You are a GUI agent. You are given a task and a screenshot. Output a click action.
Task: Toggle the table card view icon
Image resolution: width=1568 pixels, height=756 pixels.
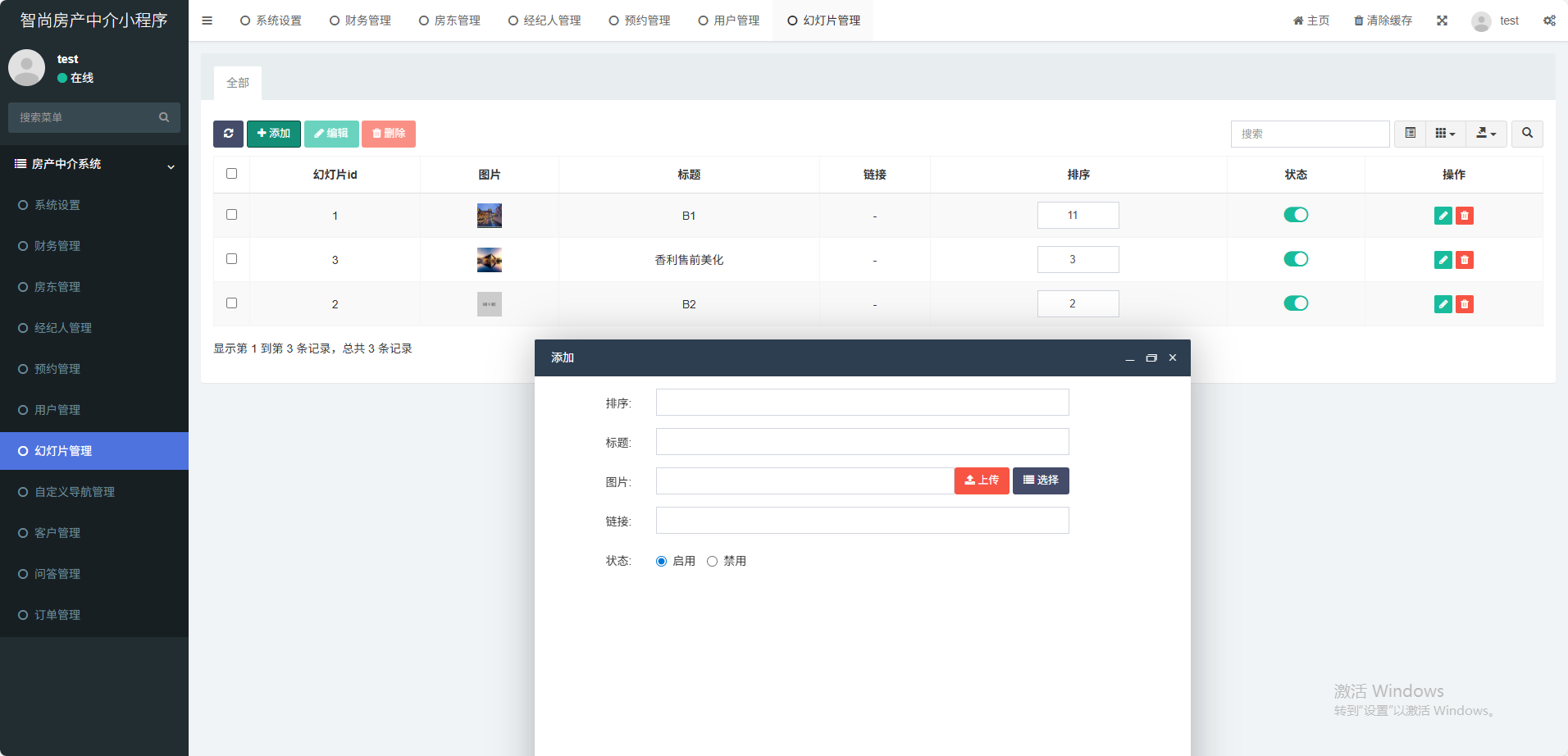1410,134
